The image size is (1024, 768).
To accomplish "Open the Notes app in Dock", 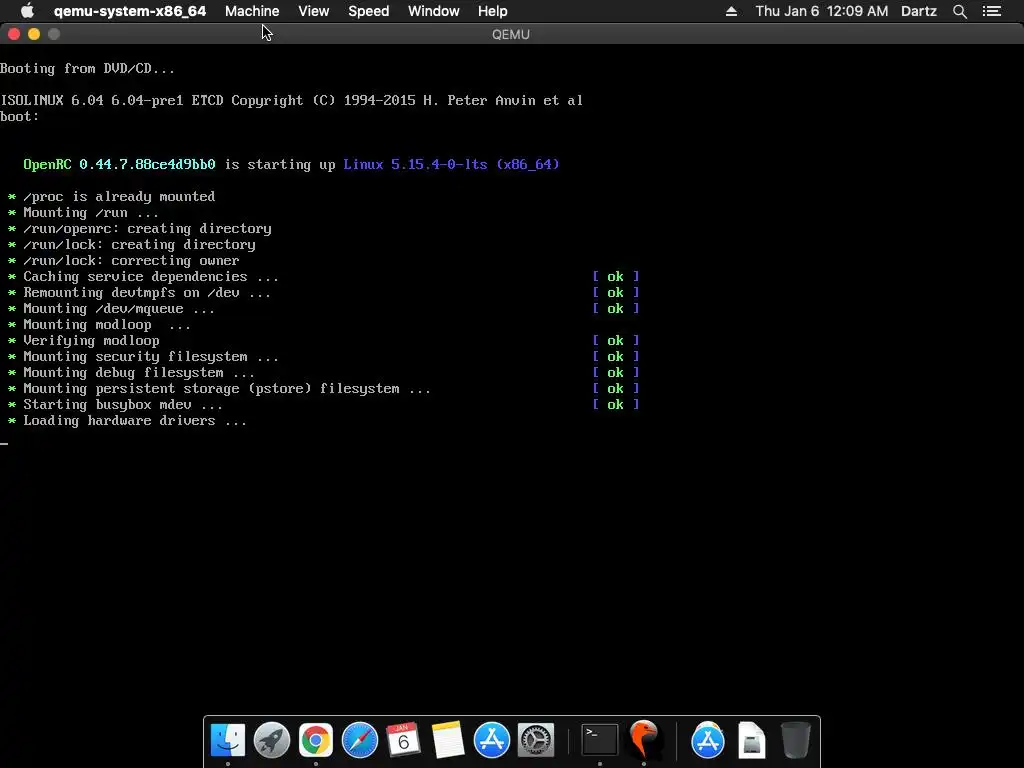I will 447,740.
